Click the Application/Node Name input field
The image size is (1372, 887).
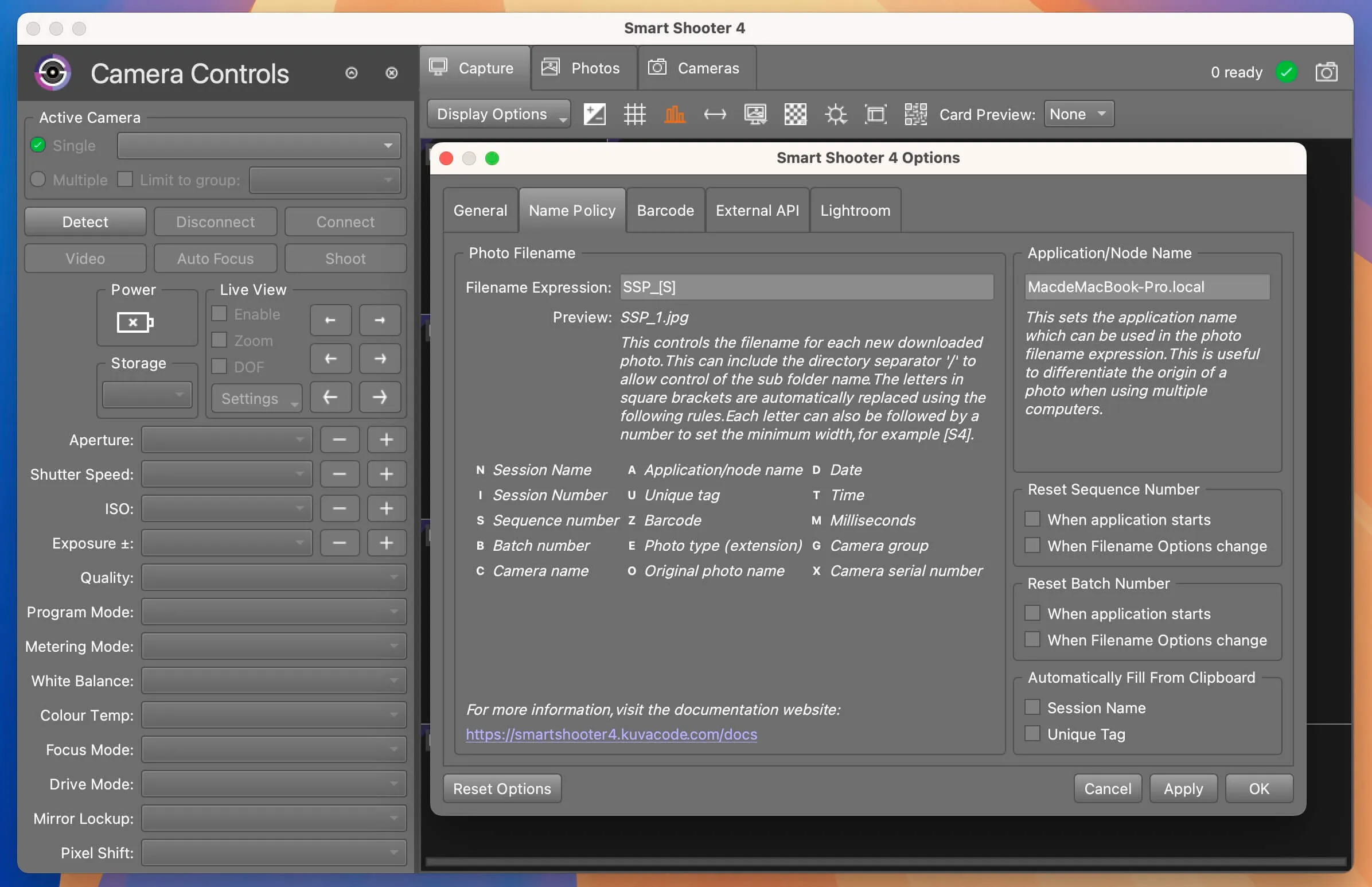click(1147, 287)
